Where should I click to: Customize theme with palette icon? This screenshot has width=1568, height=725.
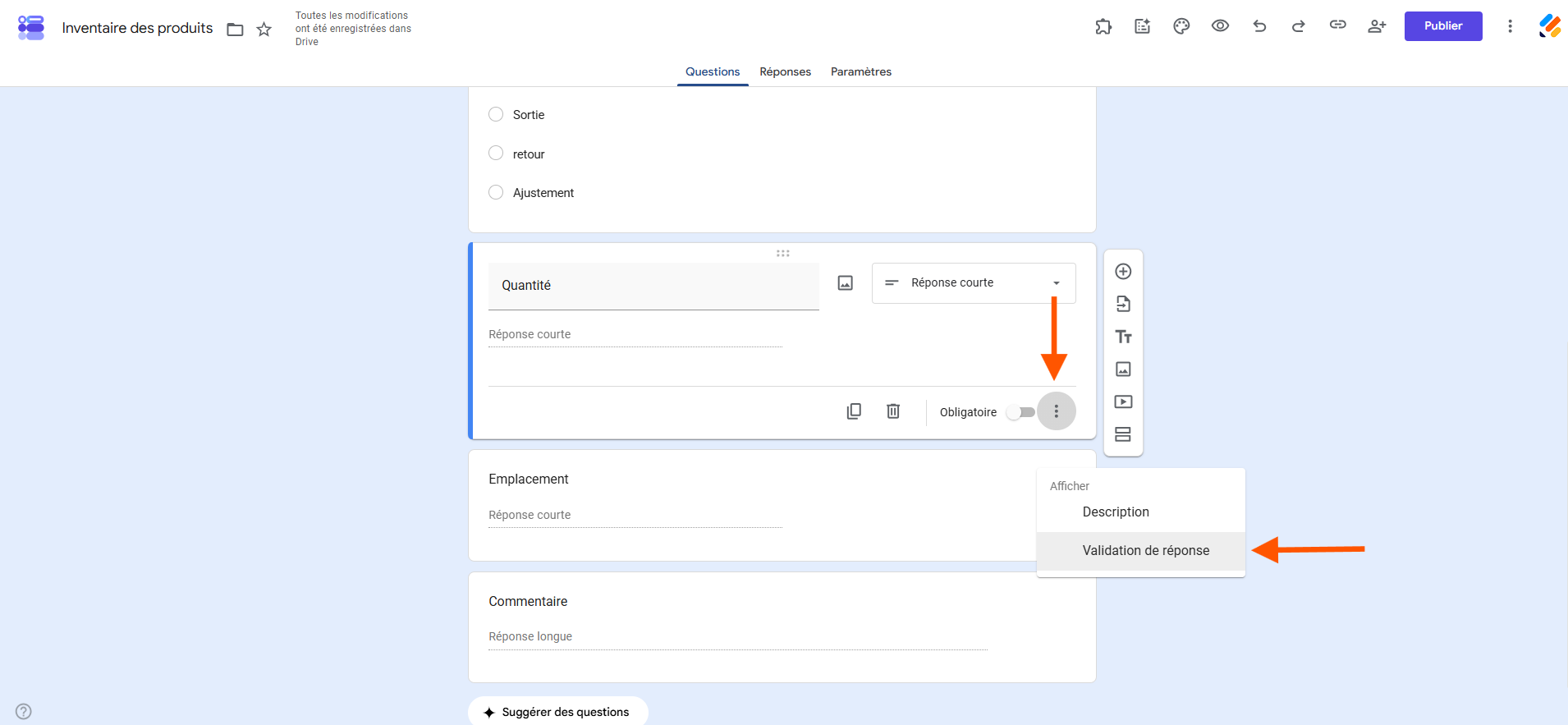[1181, 26]
